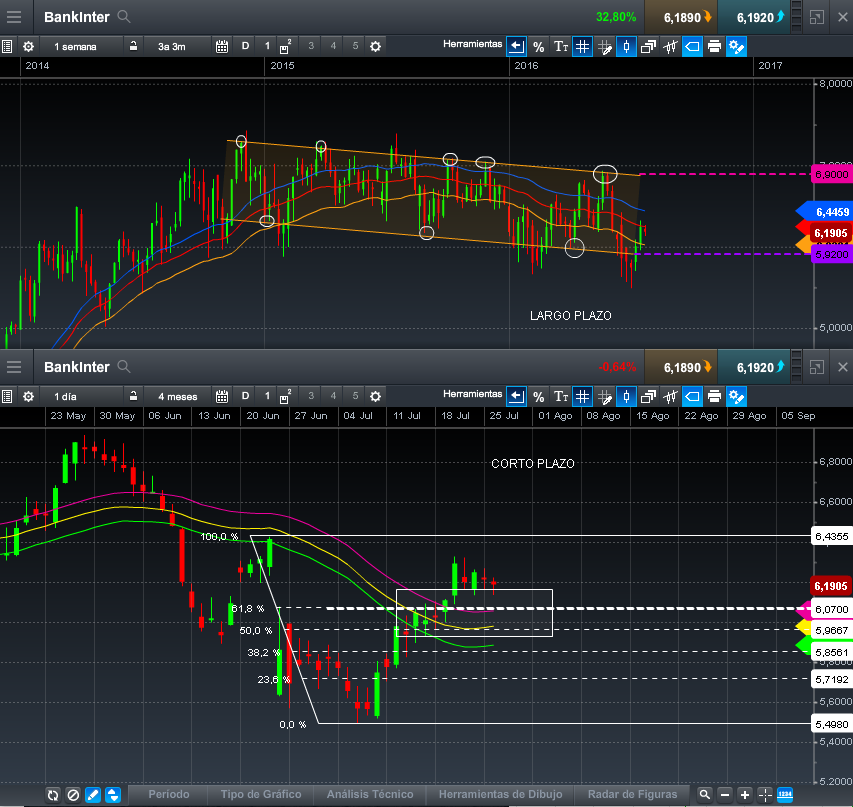Viewport: 853px width, 807px height.
Task: Open layout settings gear after 5, bottom toolbar
Action: tap(375, 396)
